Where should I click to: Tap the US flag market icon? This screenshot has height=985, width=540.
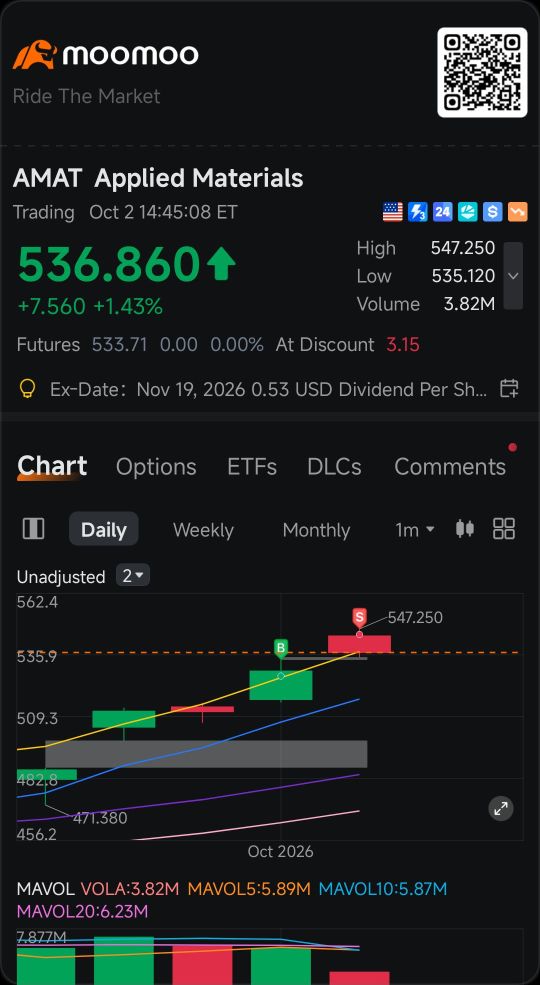click(x=392, y=212)
